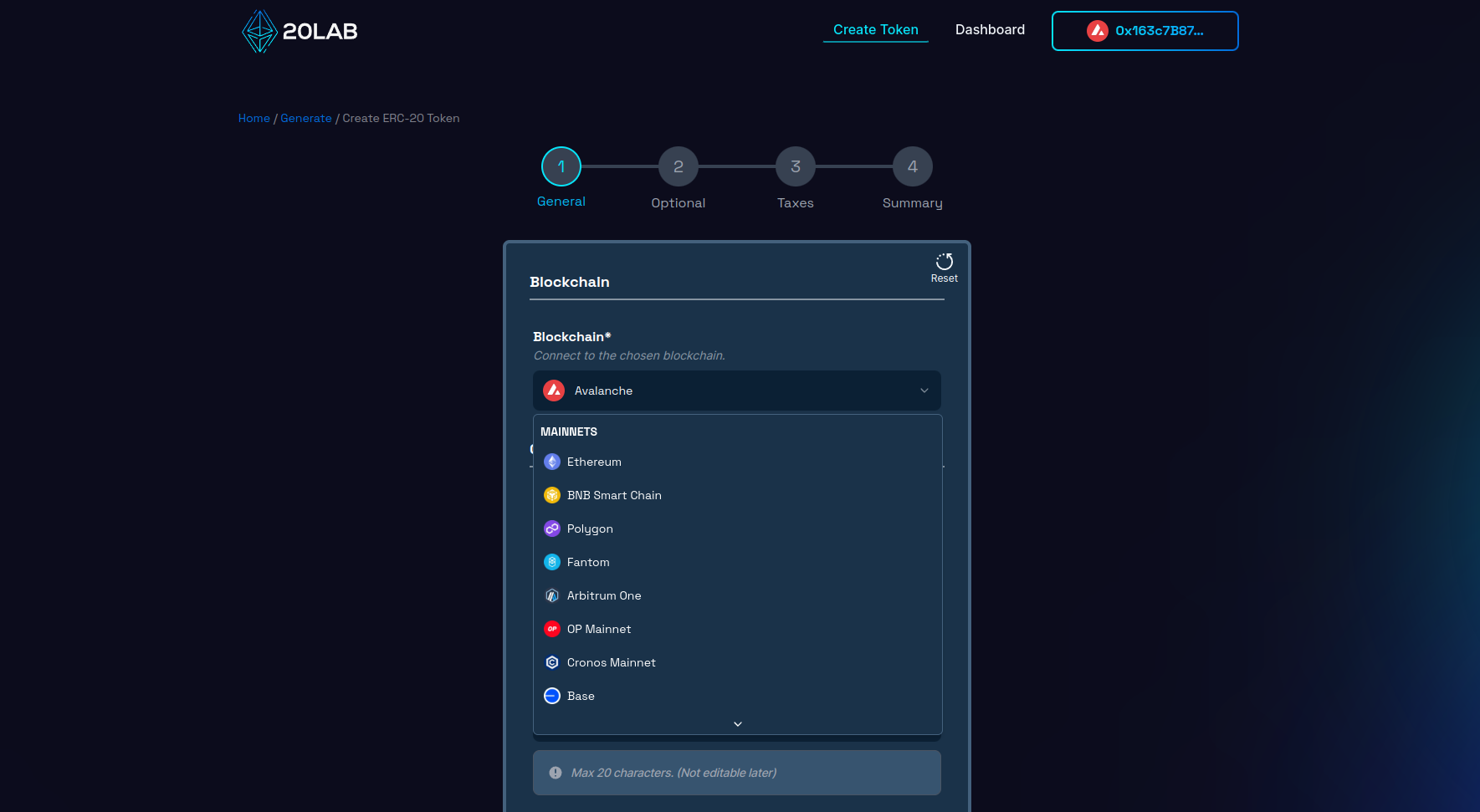Click the Taxes step label
The height and width of the screenshot is (812, 1480).
click(x=796, y=203)
